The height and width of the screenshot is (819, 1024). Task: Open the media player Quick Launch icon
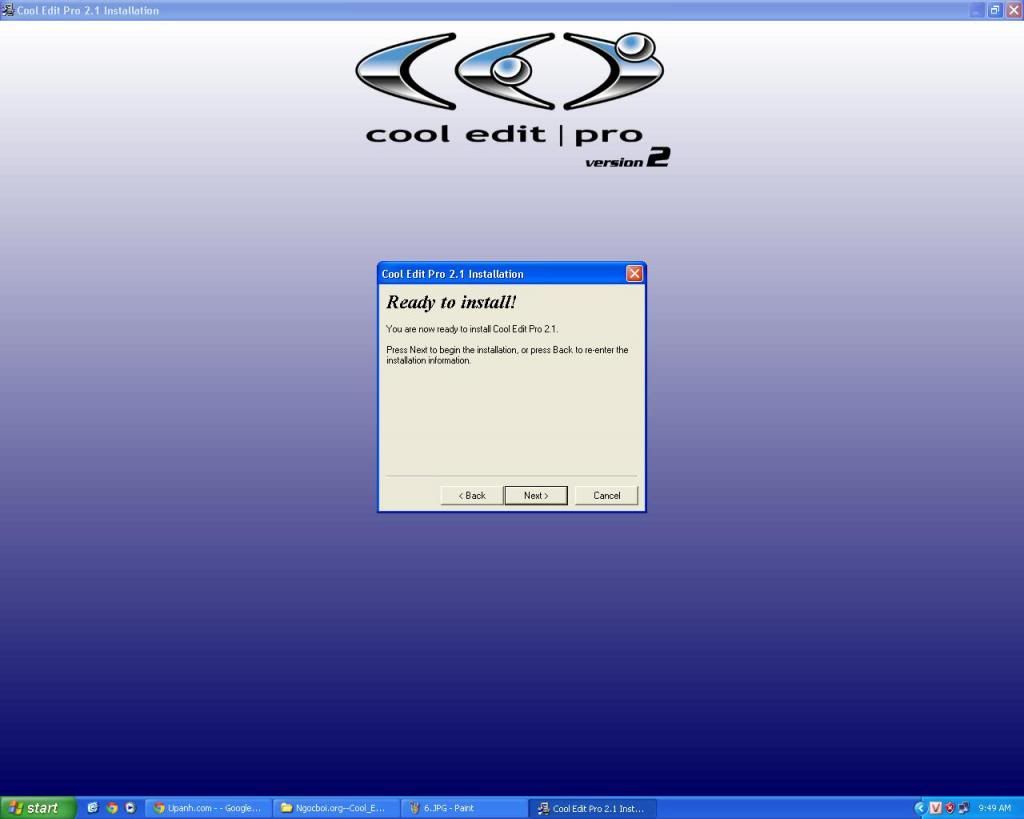pos(130,808)
